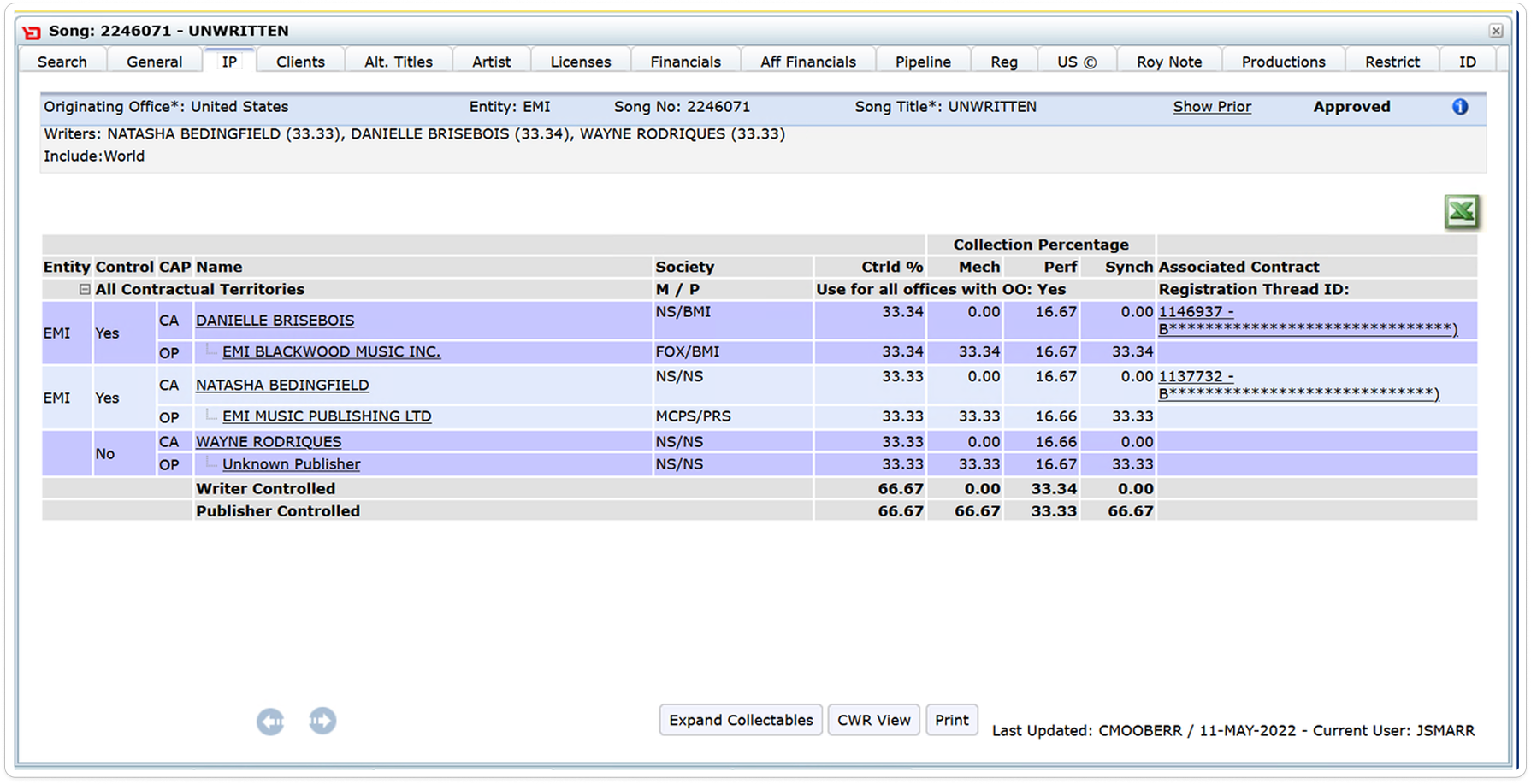
Task: Select the Reg tab
Action: click(1004, 62)
